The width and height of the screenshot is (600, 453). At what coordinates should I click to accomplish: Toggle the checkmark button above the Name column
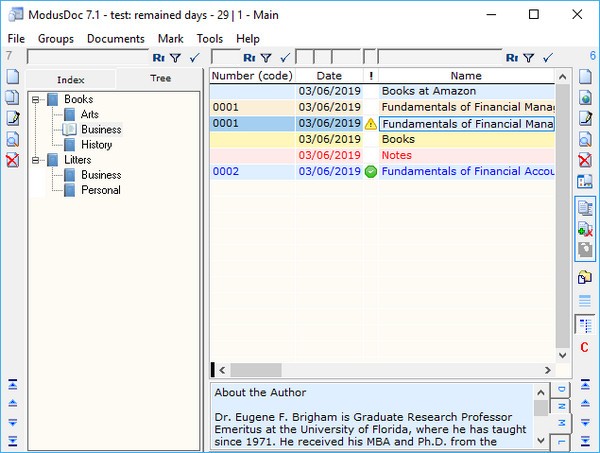pos(546,58)
